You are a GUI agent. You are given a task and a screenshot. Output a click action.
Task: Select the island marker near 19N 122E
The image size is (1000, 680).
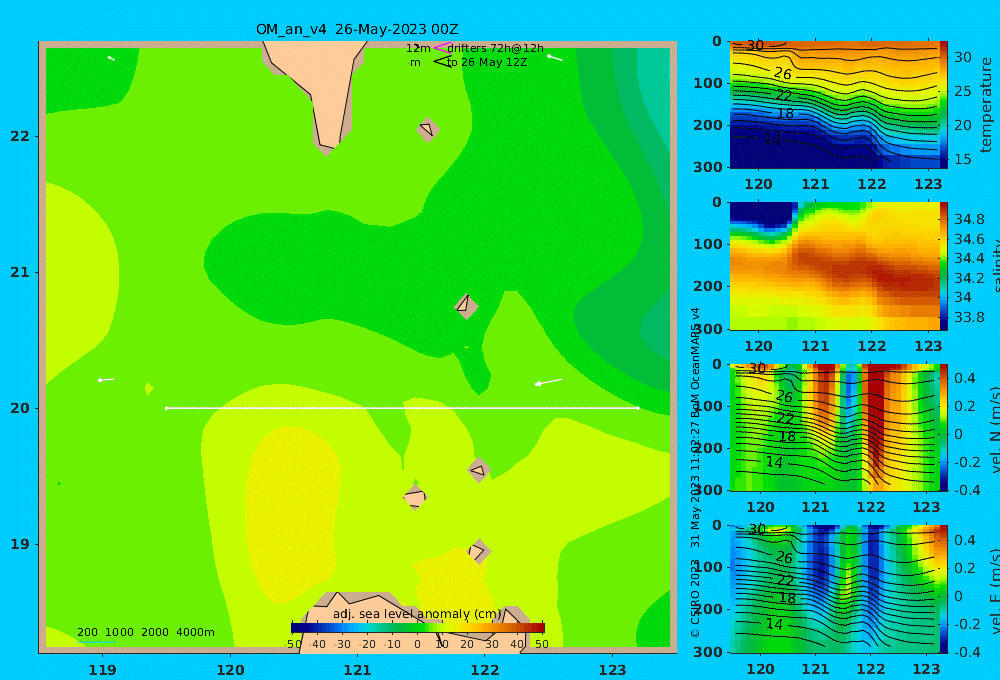point(479,551)
